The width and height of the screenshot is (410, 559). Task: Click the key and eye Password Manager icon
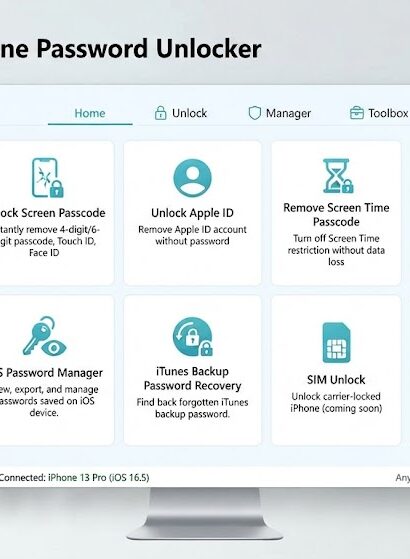click(44, 336)
